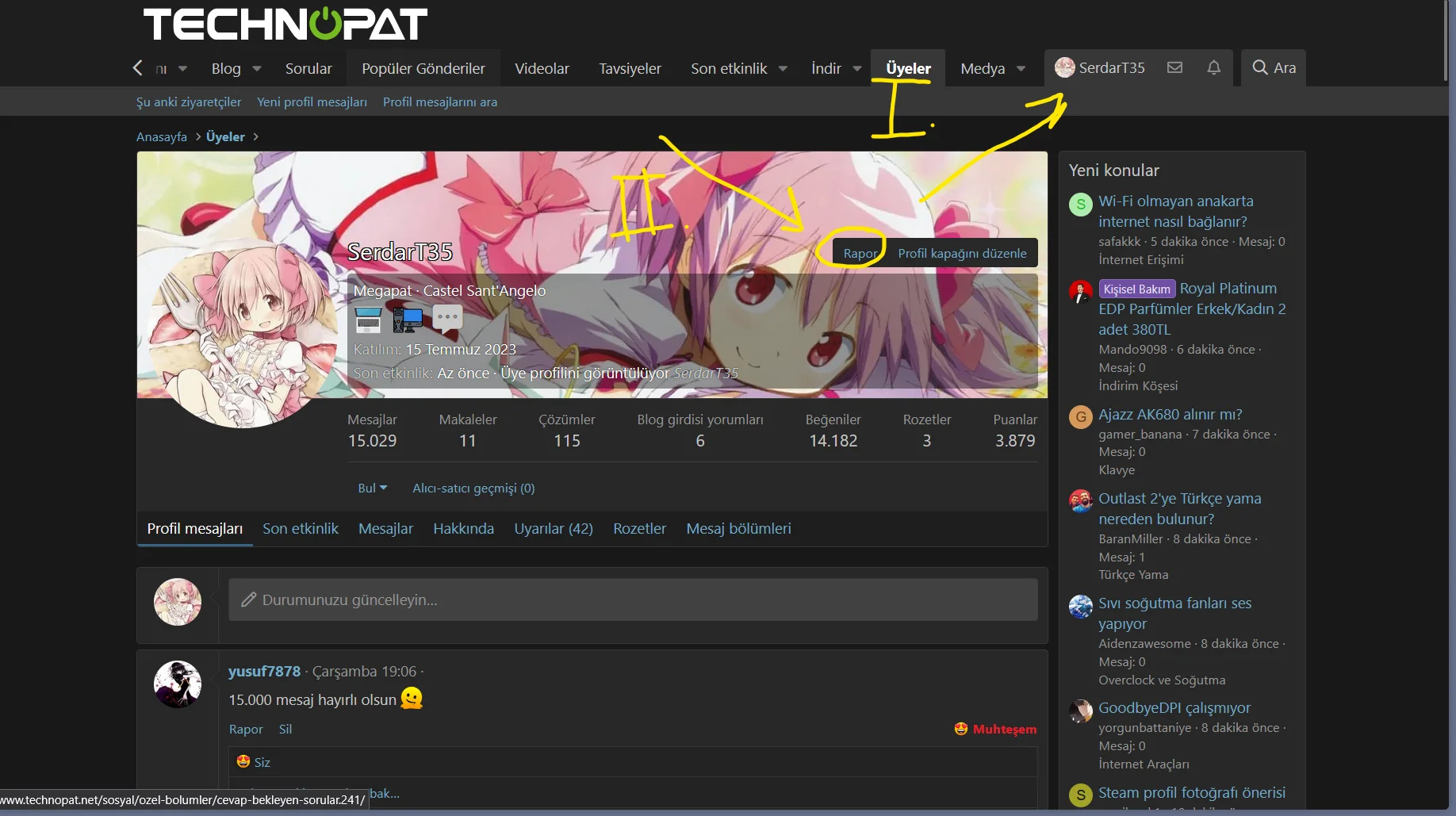
Task: Open Şu anki ziyaretçiler link
Action: click(x=189, y=102)
